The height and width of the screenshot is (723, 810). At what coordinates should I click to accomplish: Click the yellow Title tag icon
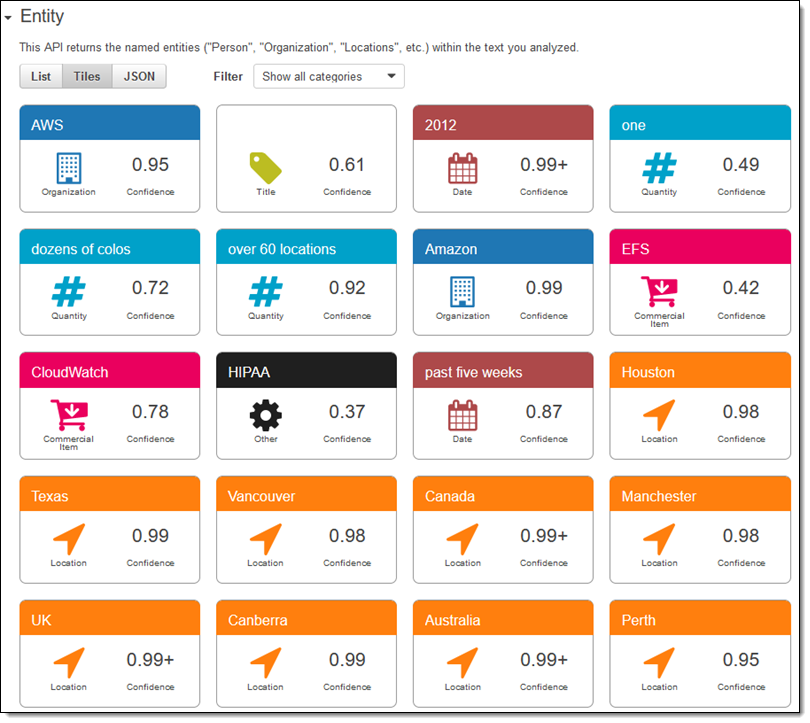tap(266, 168)
